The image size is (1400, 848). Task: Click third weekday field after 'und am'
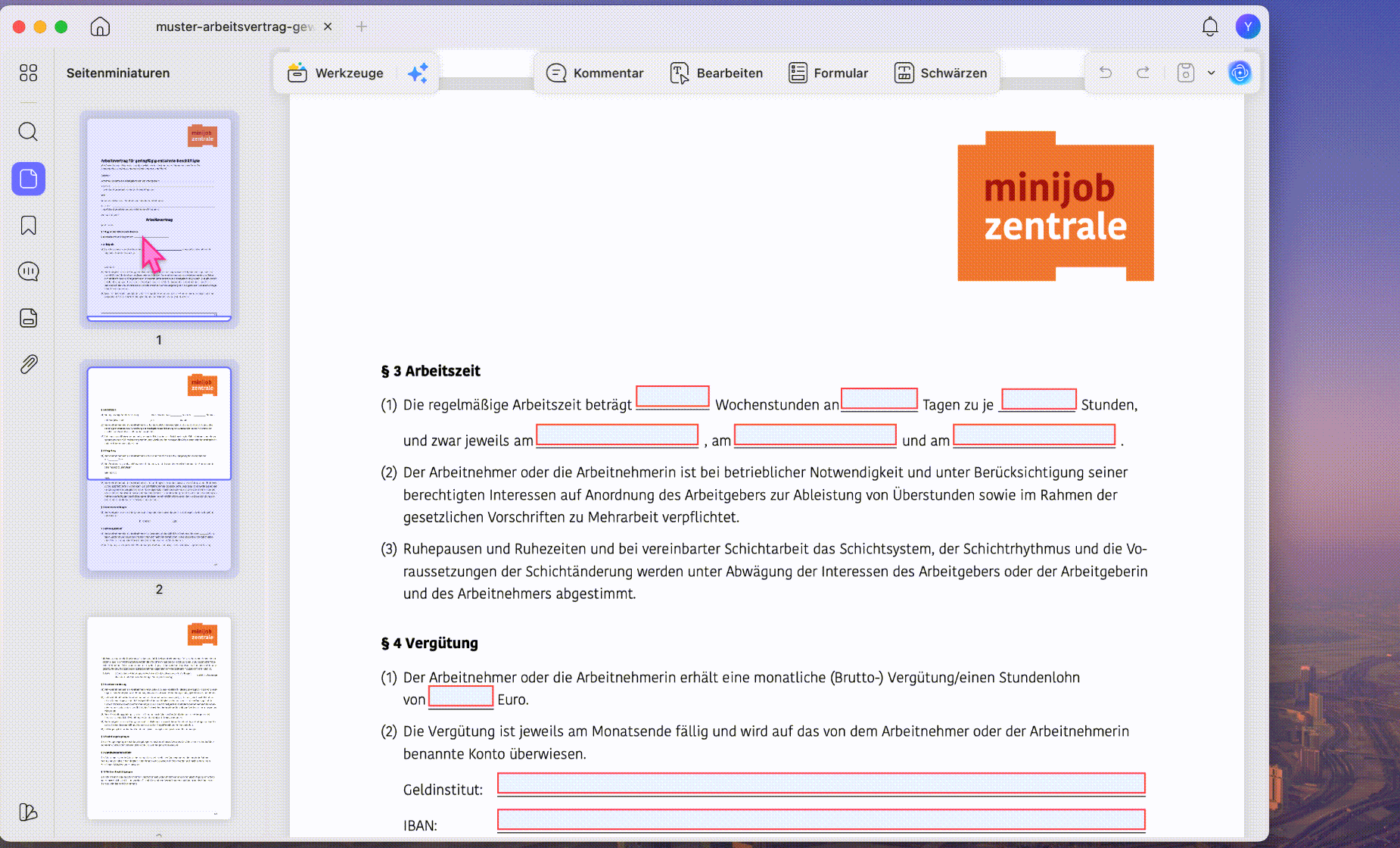pos(1034,435)
